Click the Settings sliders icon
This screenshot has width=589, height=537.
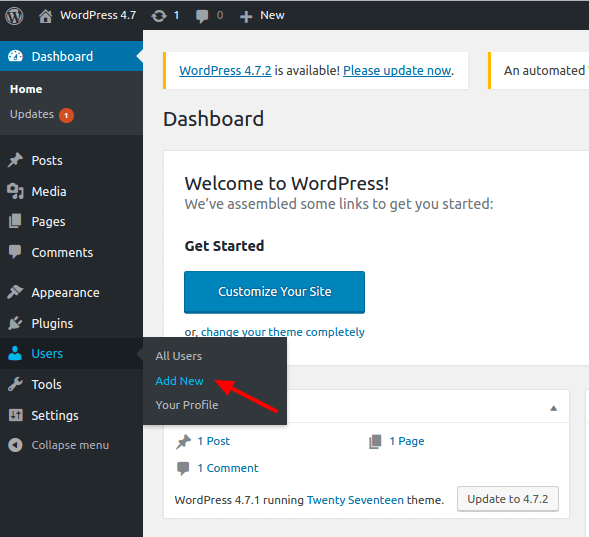pyautogui.click(x=15, y=415)
